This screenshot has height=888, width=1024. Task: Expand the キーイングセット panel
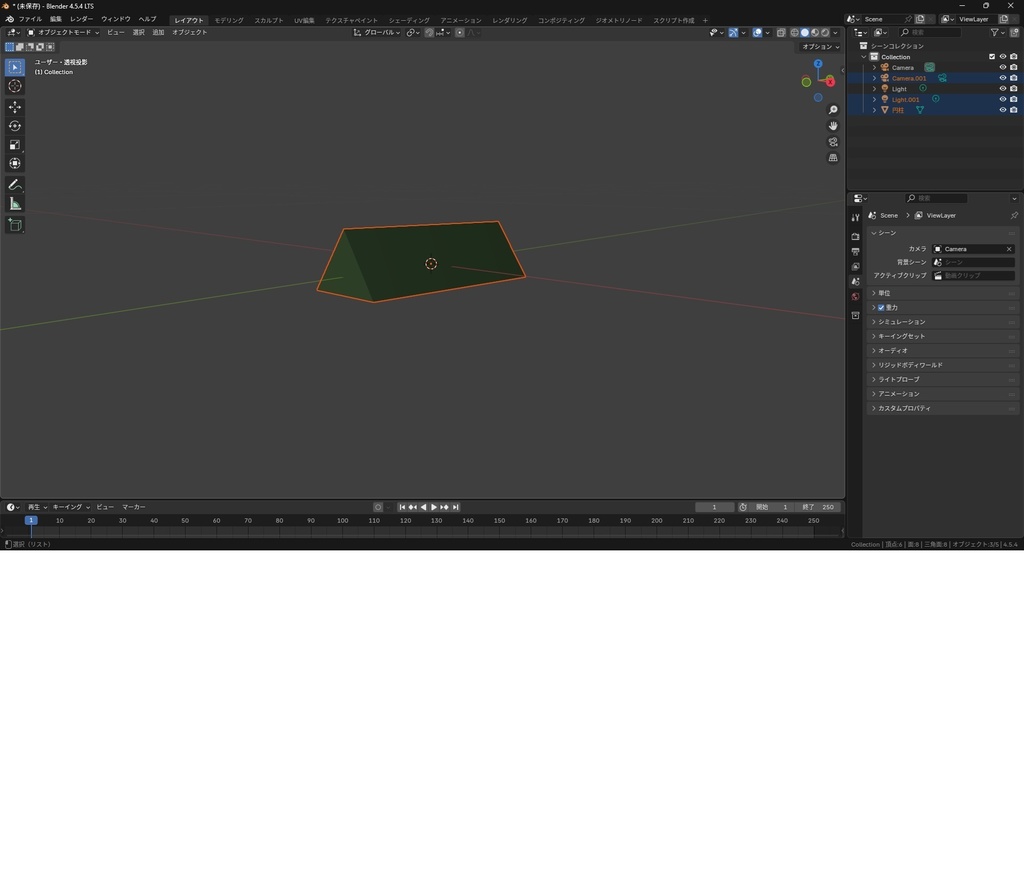(943, 336)
